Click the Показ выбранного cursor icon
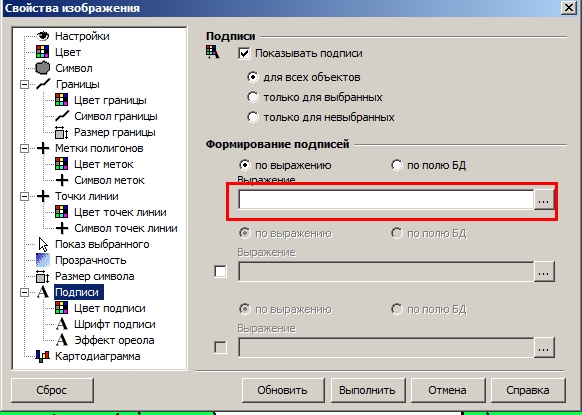The image size is (582, 415). (x=43, y=244)
